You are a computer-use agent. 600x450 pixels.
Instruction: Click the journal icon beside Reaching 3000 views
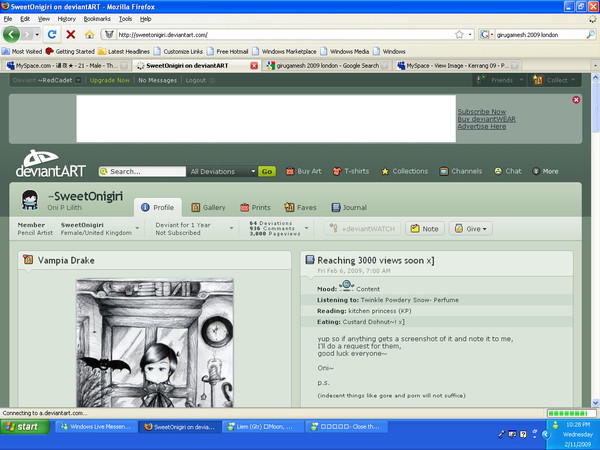pyautogui.click(x=310, y=260)
